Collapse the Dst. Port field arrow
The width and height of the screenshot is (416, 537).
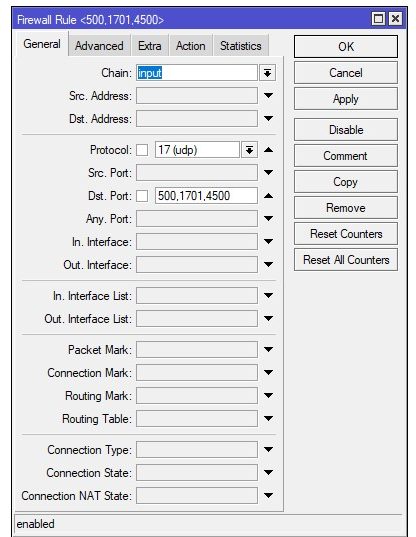coord(268,196)
